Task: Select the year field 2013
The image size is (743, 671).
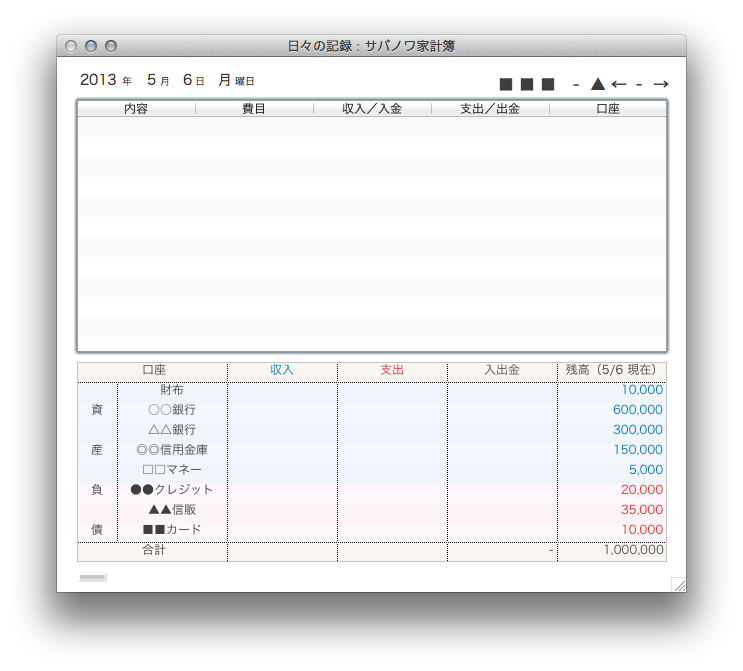Action: [98, 80]
